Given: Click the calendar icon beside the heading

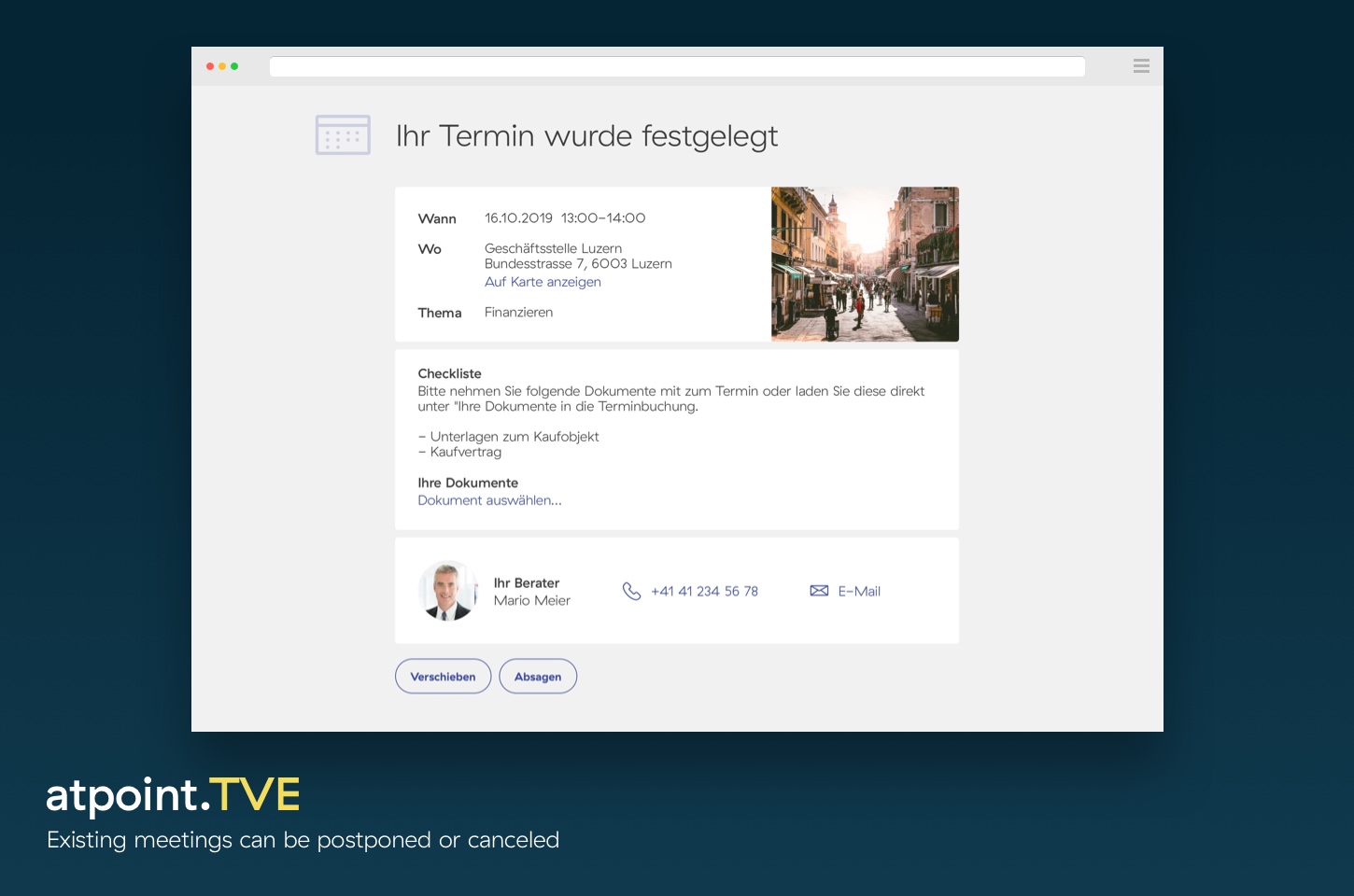Looking at the screenshot, I should 343,135.
